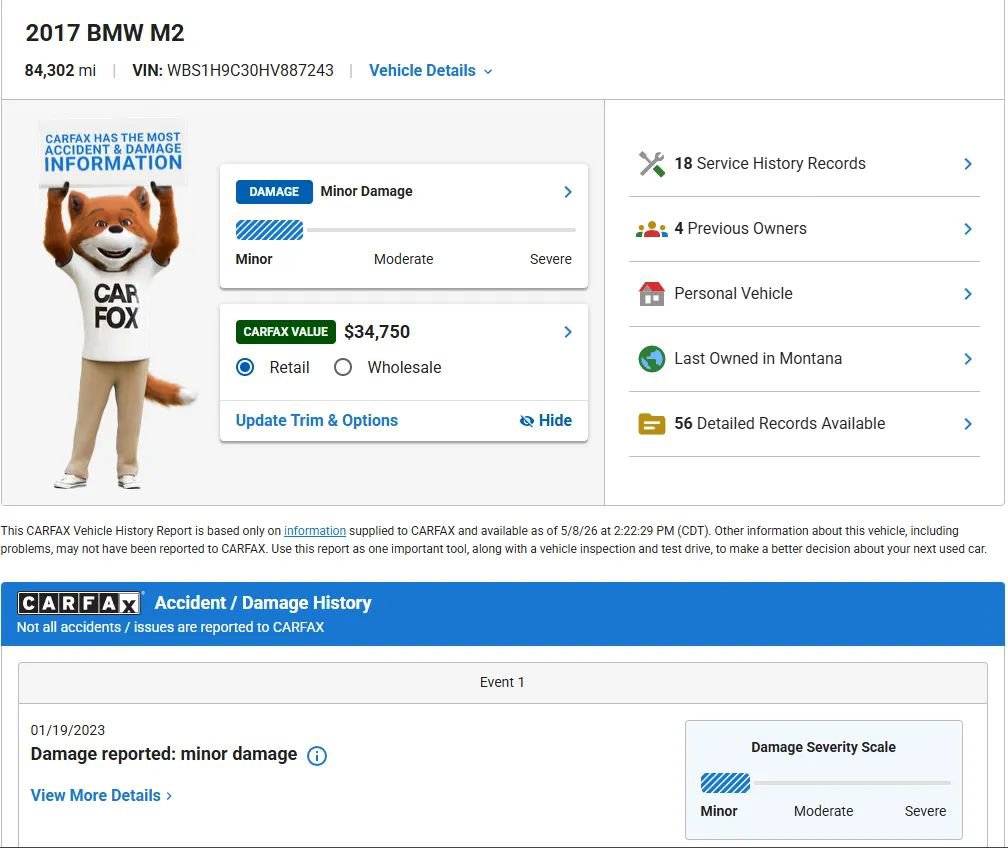Click the Personal Vehicle house icon
The height and width of the screenshot is (848, 1008).
(x=651, y=294)
